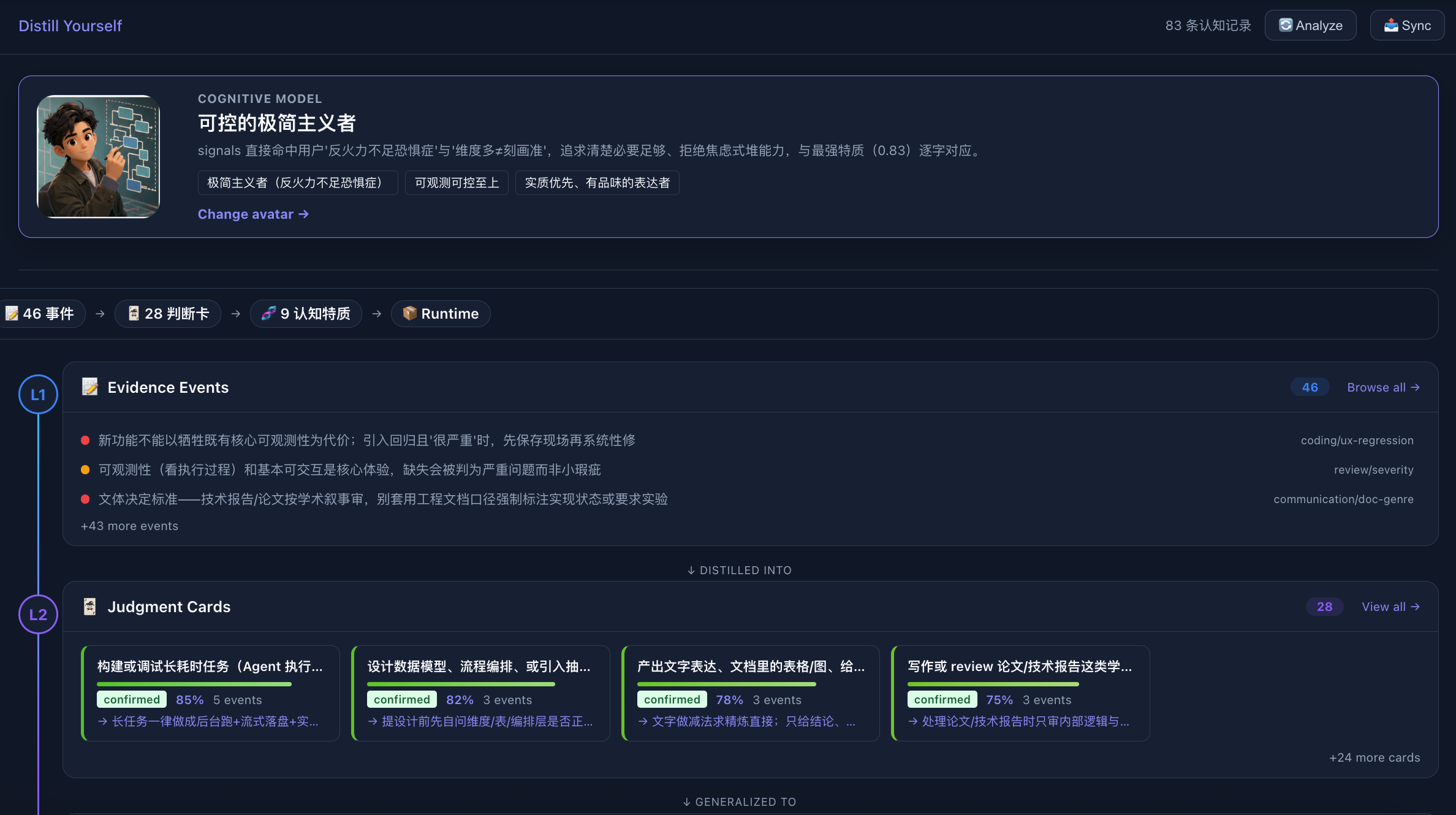Image resolution: width=1456 pixels, height=815 pixels.
Task: Click confirmed badge on the 75% card
Action: [942, 699]
